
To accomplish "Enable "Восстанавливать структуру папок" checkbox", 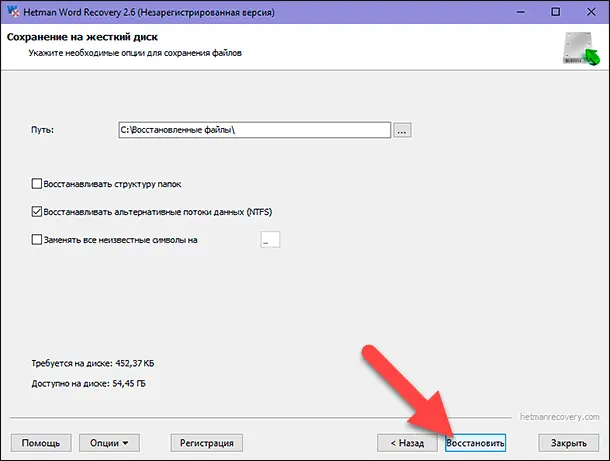I will click(x=38, y=185).
